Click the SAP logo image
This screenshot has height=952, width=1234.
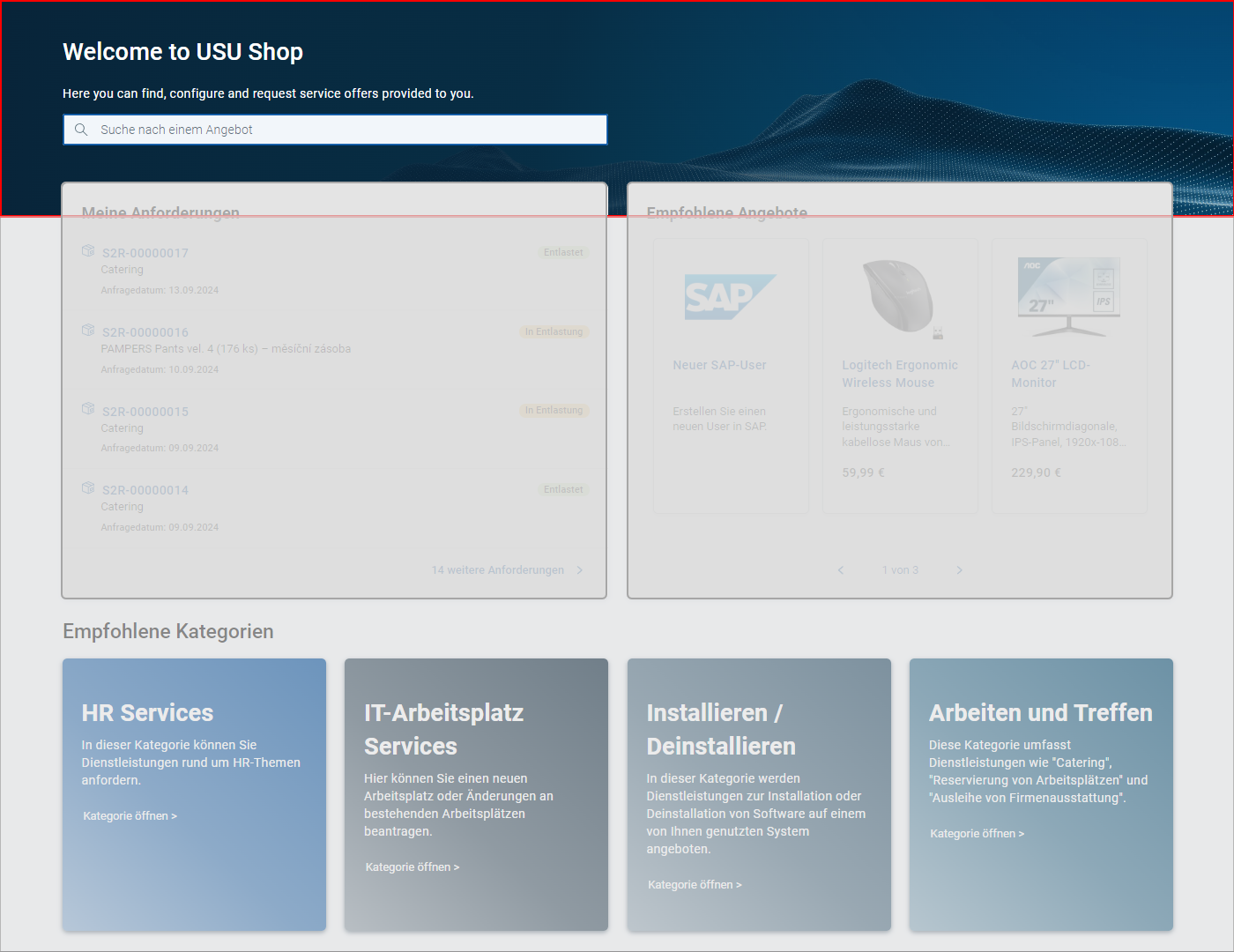click(730, 297)
